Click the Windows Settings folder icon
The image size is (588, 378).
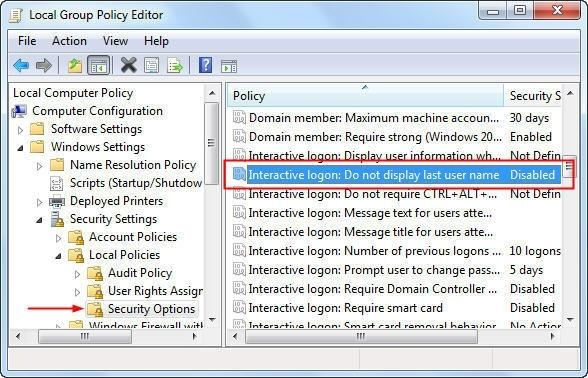[x=37, y=147]
